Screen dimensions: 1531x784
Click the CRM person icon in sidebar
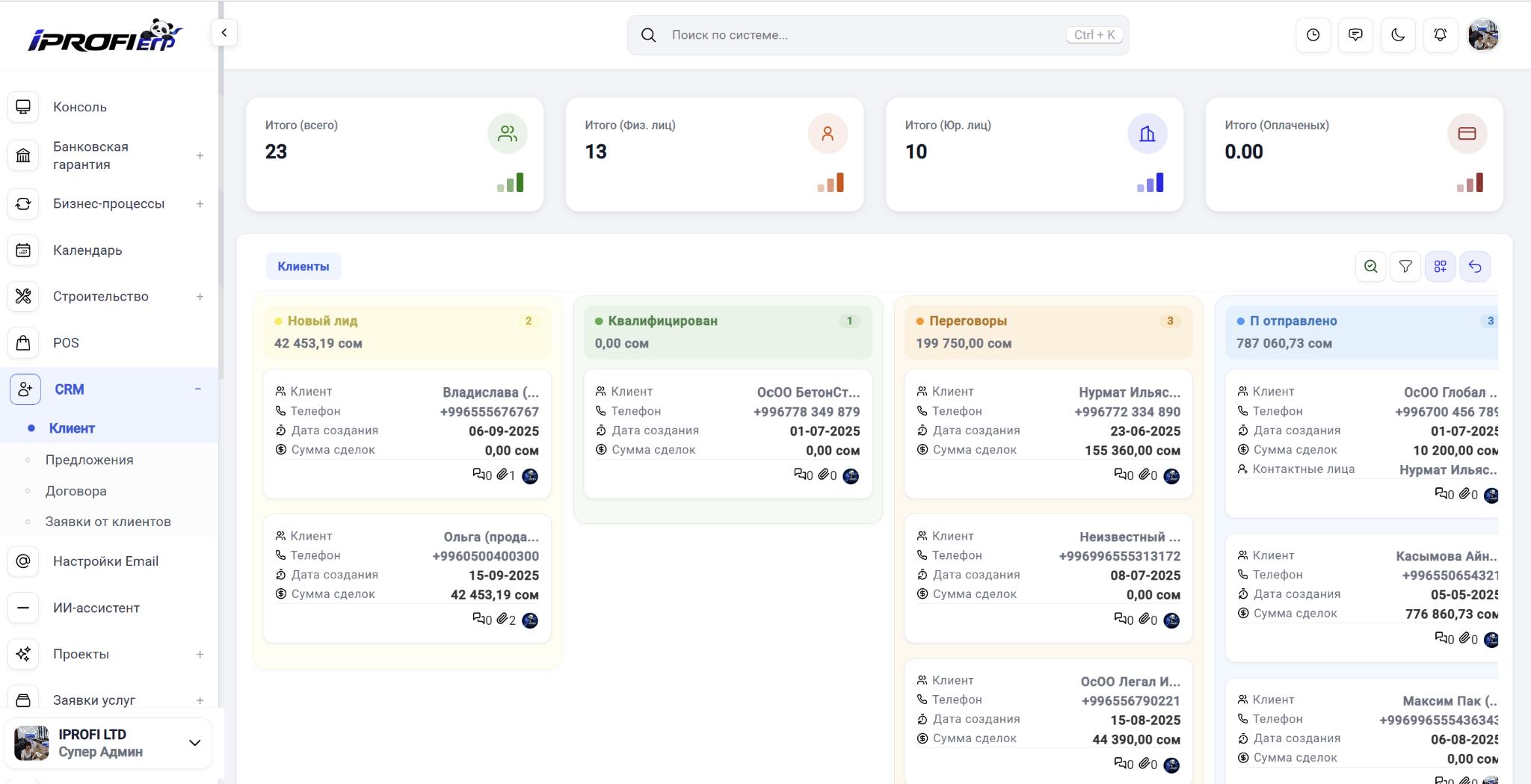click(x=25, y=389)
